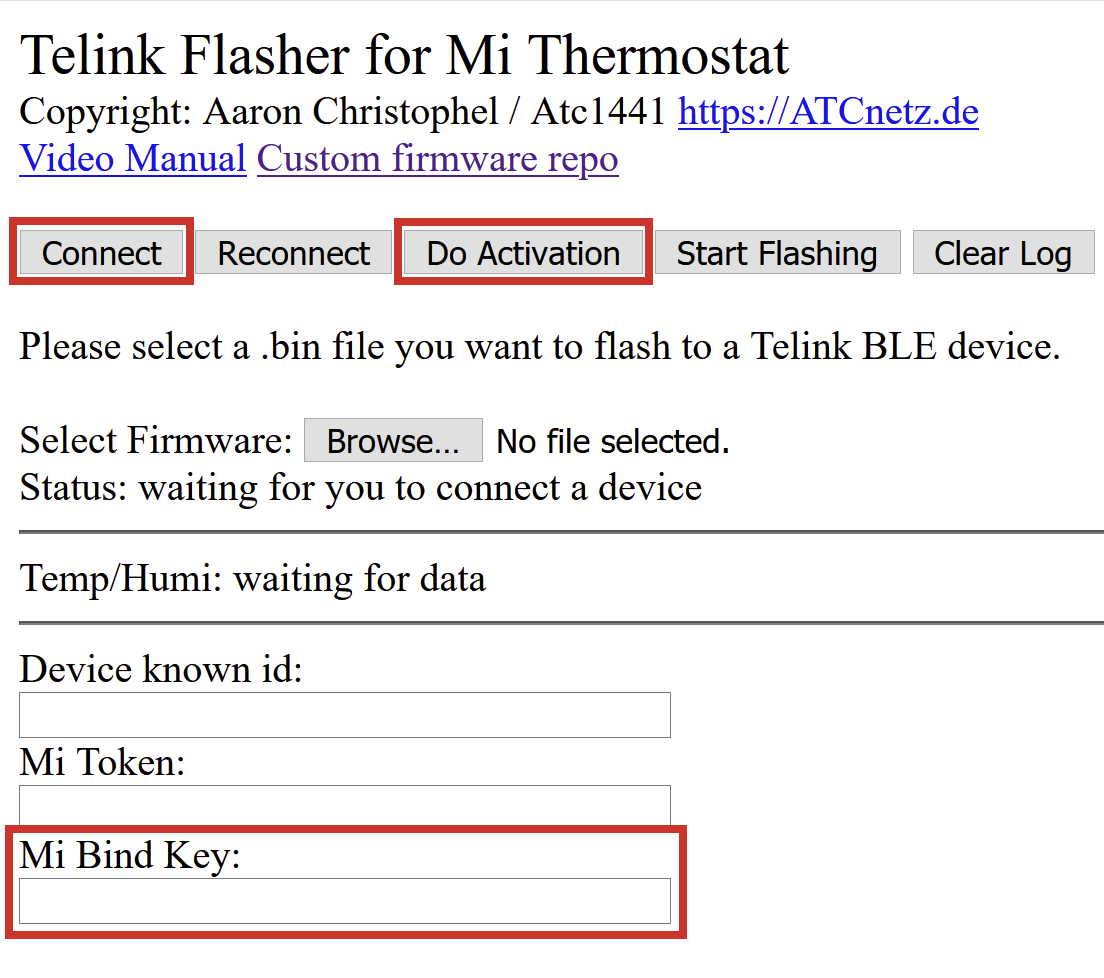Browse for a firmware file

[x=393, y=441]
